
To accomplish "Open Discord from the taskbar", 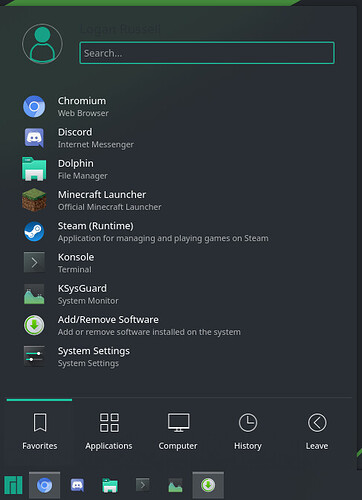I will coord(77,485).
